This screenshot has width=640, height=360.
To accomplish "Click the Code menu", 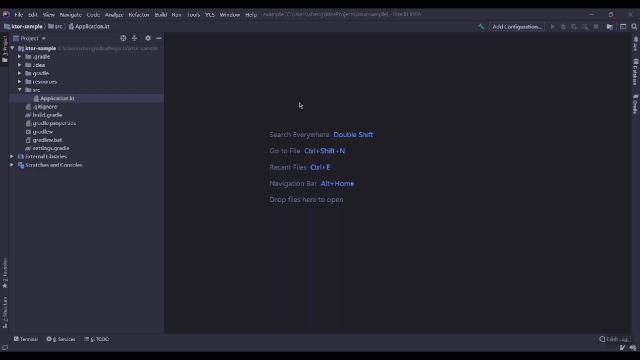I will [x=93, y=15].
